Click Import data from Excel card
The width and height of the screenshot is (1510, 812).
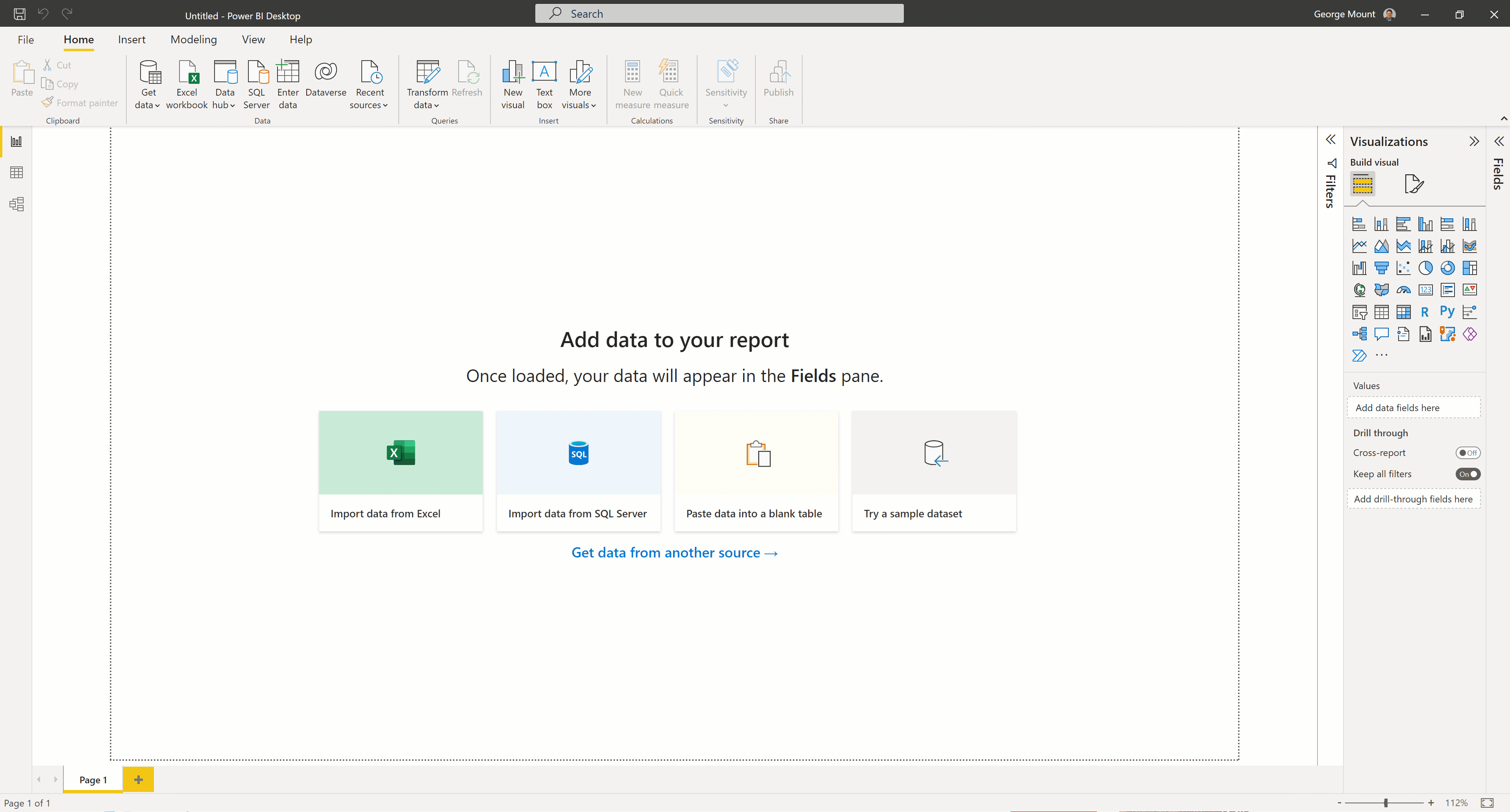pos(400,471)
